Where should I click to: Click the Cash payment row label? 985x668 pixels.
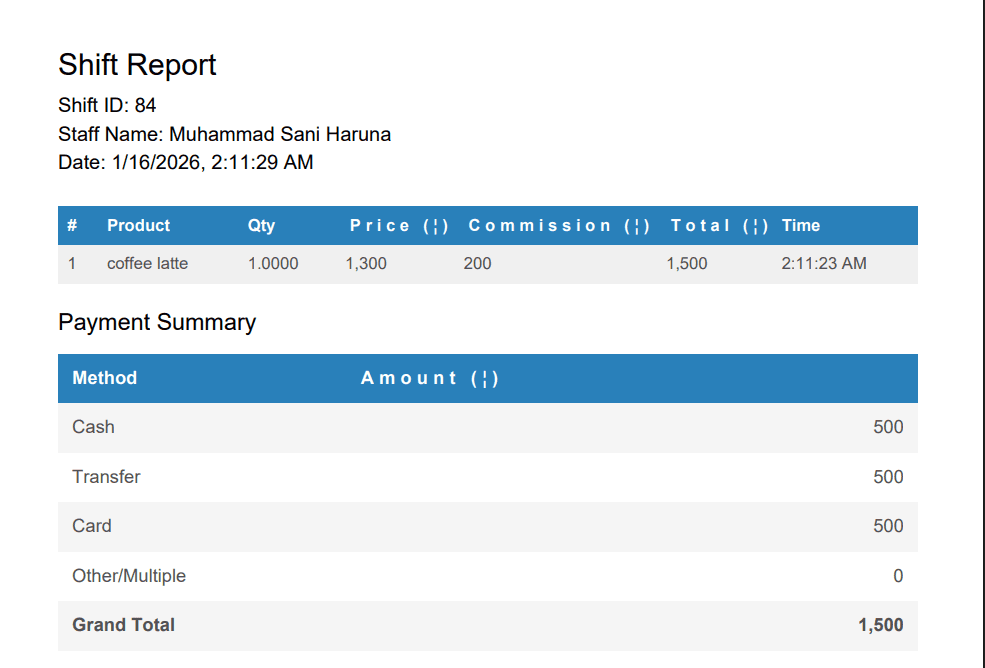tap(93, 427)
